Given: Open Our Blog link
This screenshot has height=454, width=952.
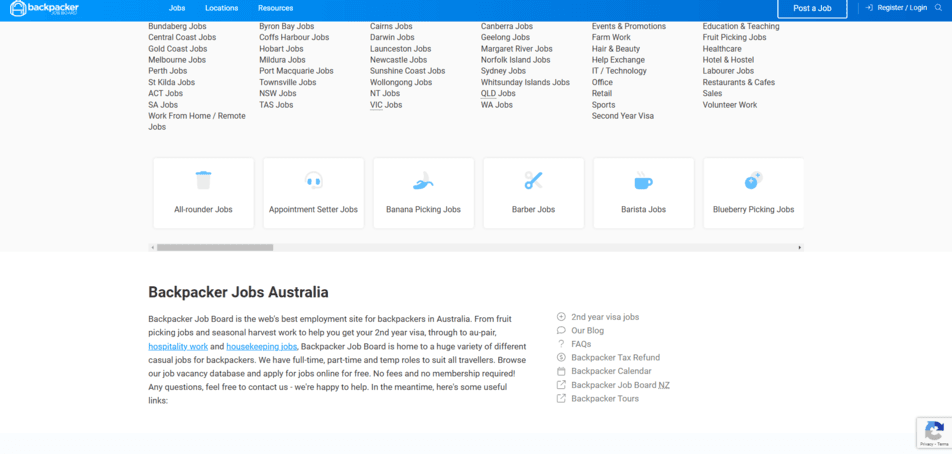Looking at the screenshot, I should coord(588,331).
